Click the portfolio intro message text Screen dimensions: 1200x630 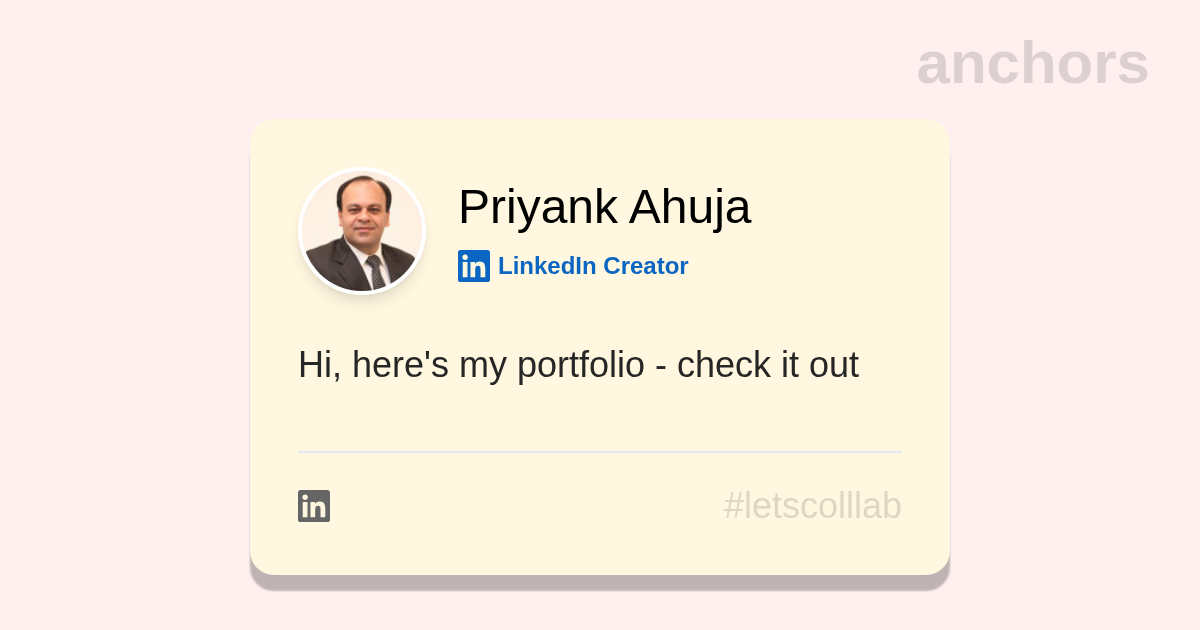tap(578, 365)
